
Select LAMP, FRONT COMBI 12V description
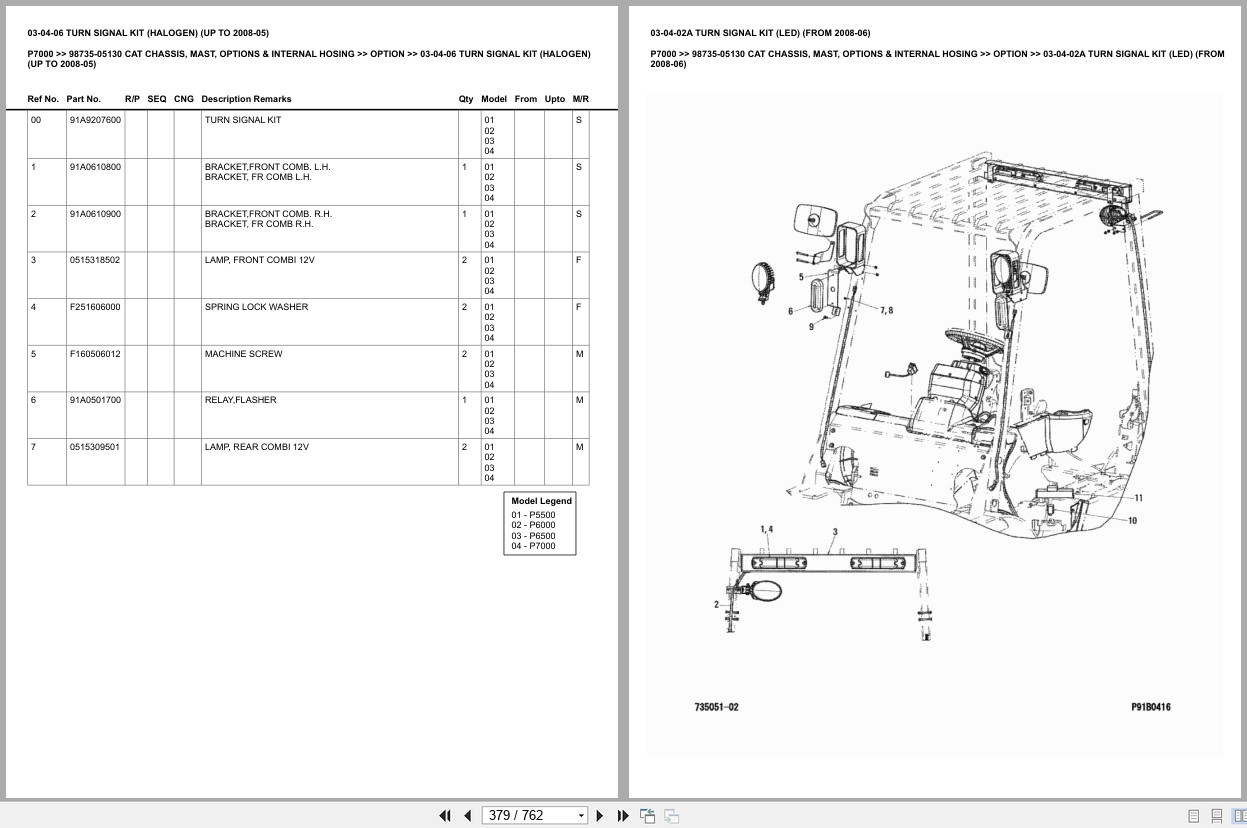pyautogui.click(x=260, y=260)
